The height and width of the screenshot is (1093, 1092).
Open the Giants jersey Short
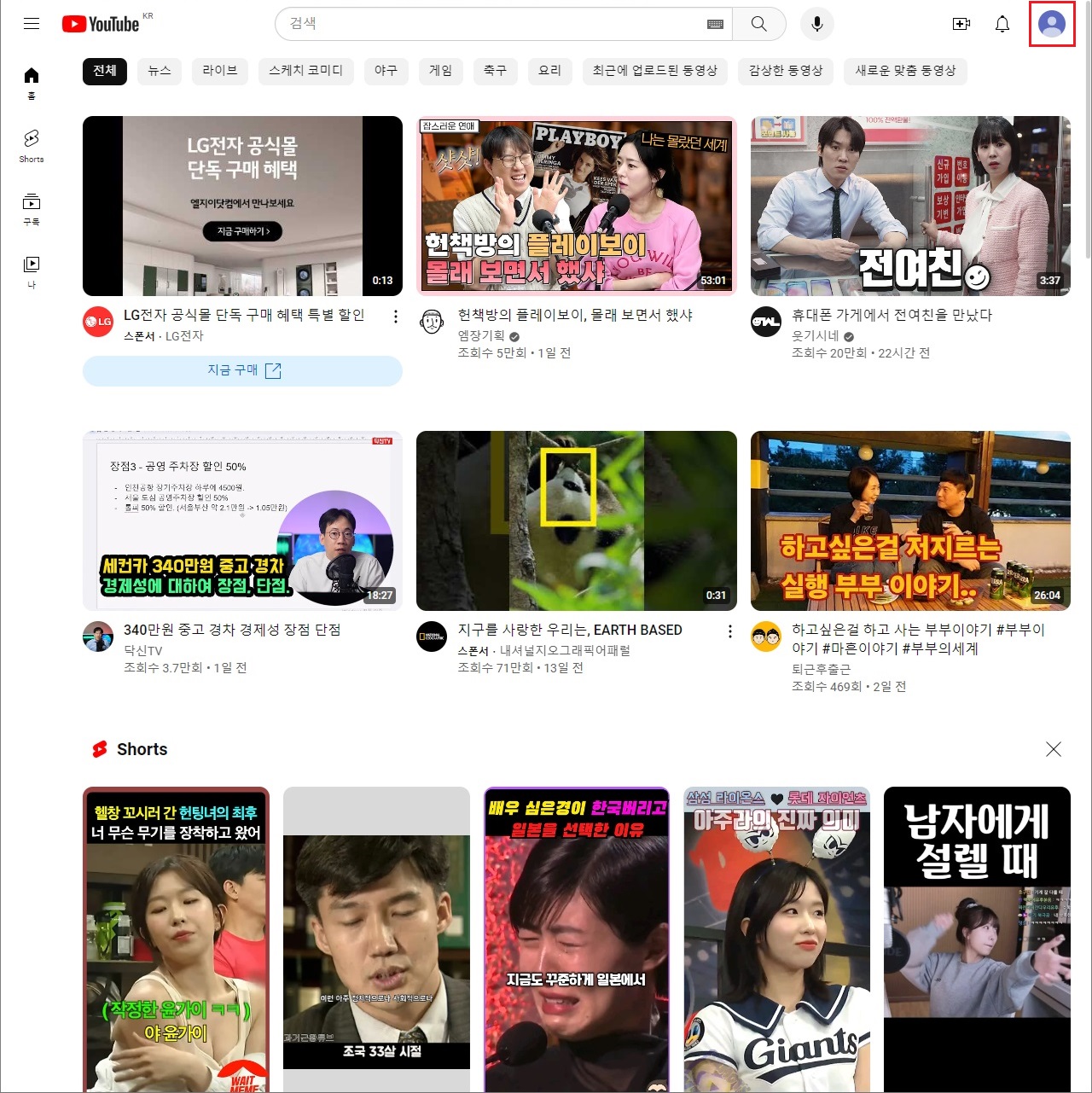click(x=777, y=939)
